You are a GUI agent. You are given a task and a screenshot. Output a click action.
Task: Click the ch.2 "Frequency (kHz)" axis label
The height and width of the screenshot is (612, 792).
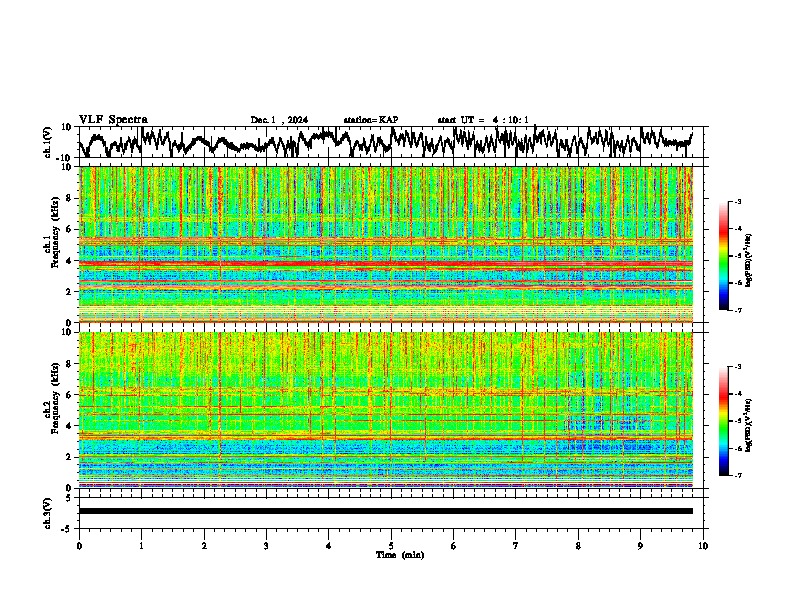coord(55,398)
